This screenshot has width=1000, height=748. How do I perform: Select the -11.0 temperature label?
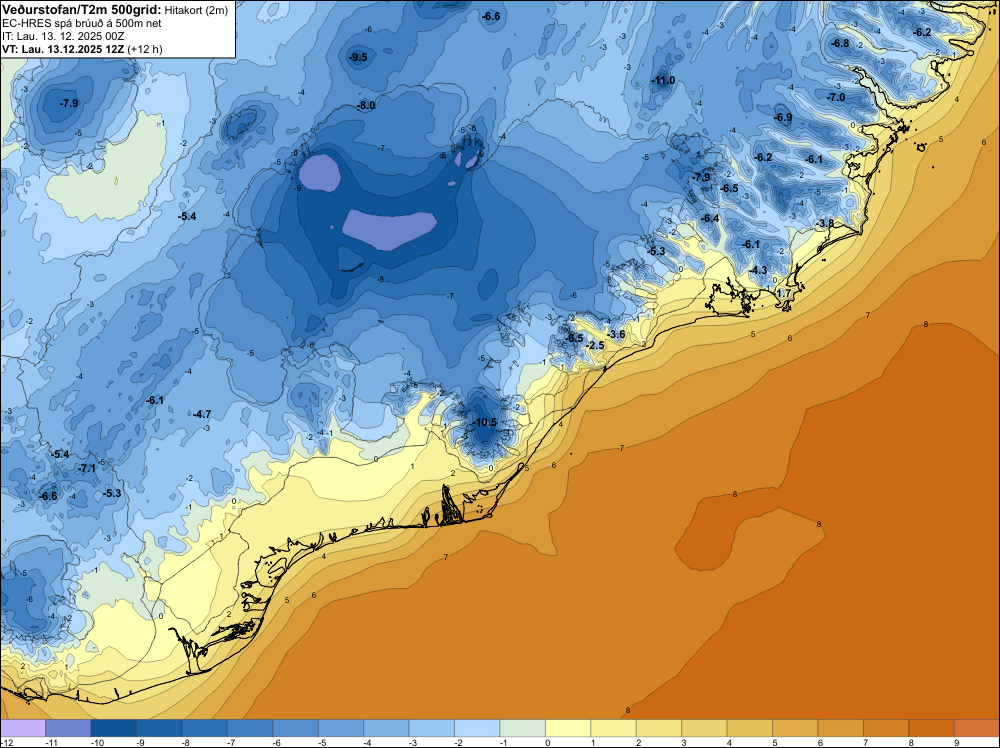663,80
